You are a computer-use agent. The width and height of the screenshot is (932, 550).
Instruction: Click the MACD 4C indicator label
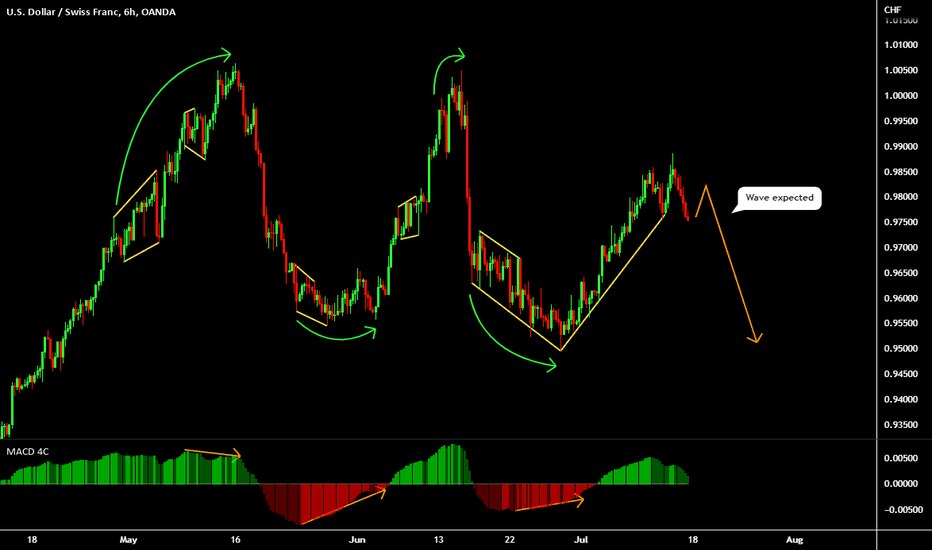tap(27, 452)
